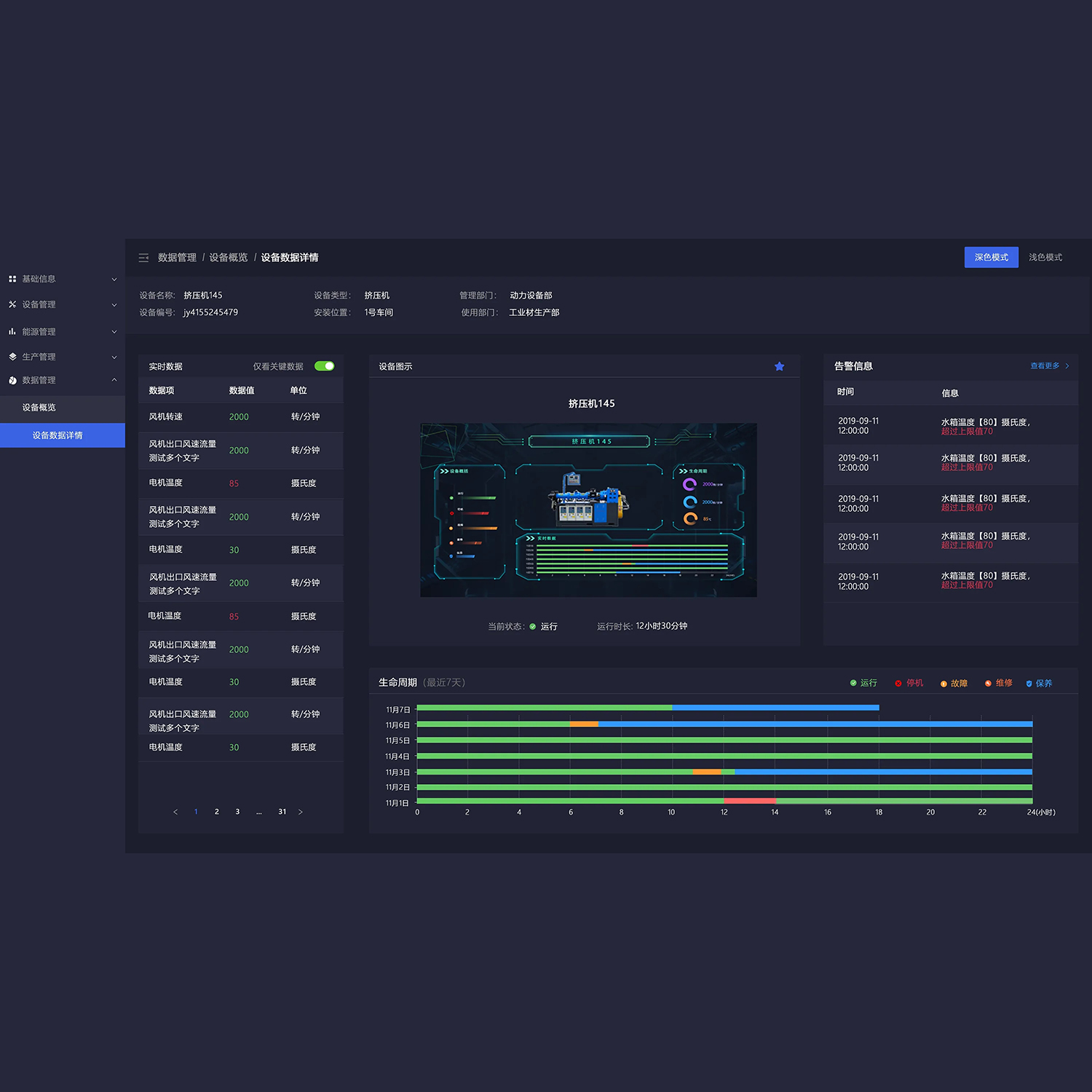This screenshot has height=1092, width=1092.
Task: Select 设备数据详情 sidebar item
Action: (58, 435)
